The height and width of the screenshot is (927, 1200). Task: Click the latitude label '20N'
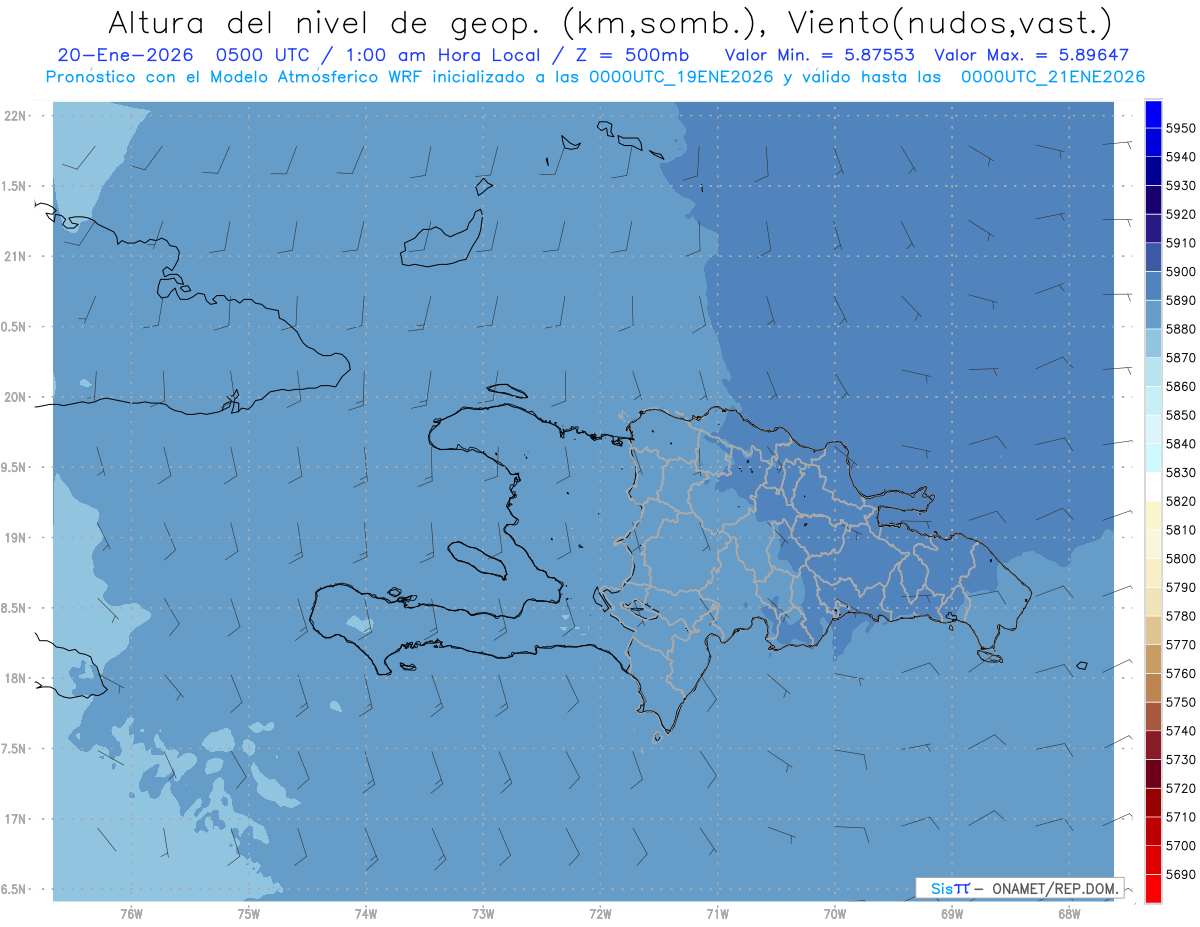coord(15,397)
